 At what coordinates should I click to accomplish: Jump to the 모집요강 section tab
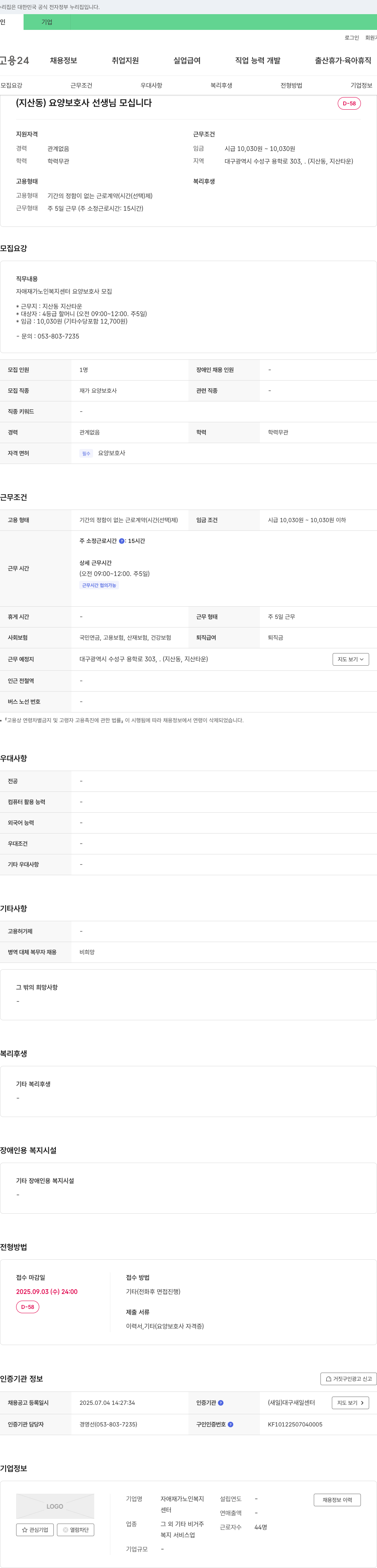tap(11, 85)
